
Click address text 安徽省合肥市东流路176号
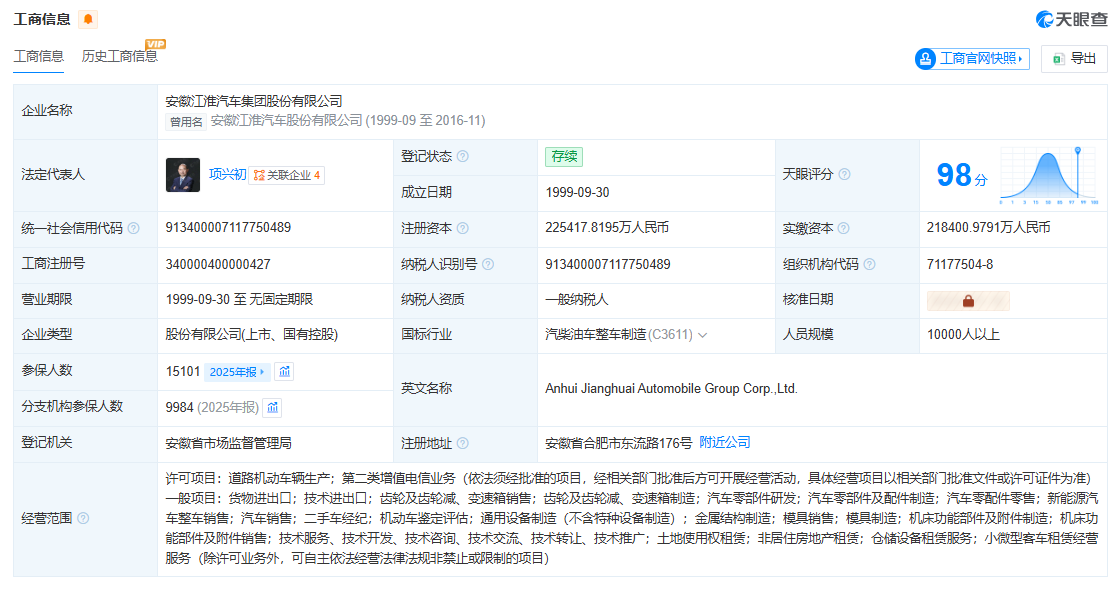click(618, 443)
